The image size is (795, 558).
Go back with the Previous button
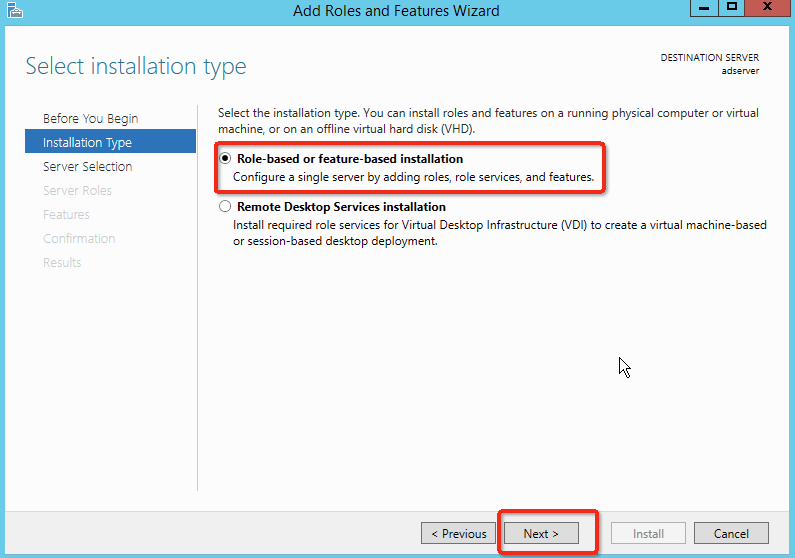[458, 534]
